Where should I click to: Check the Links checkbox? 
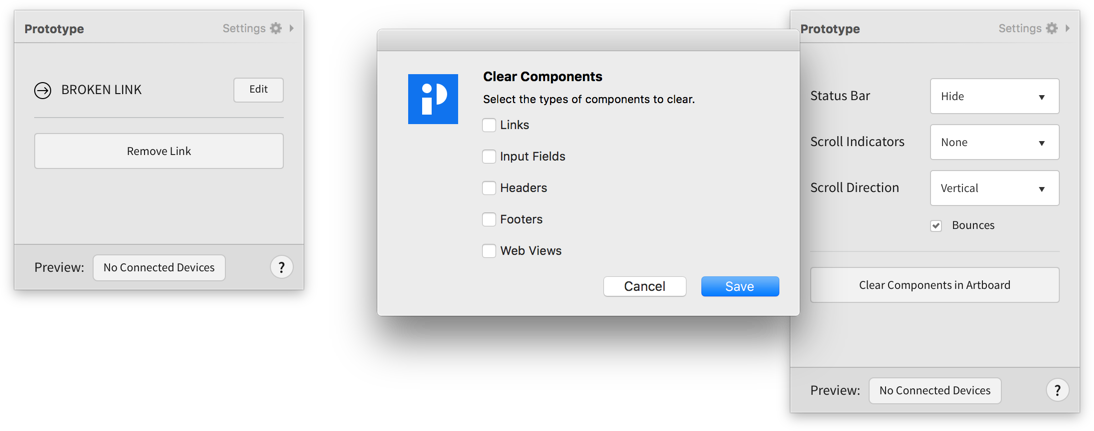point(489,125)
